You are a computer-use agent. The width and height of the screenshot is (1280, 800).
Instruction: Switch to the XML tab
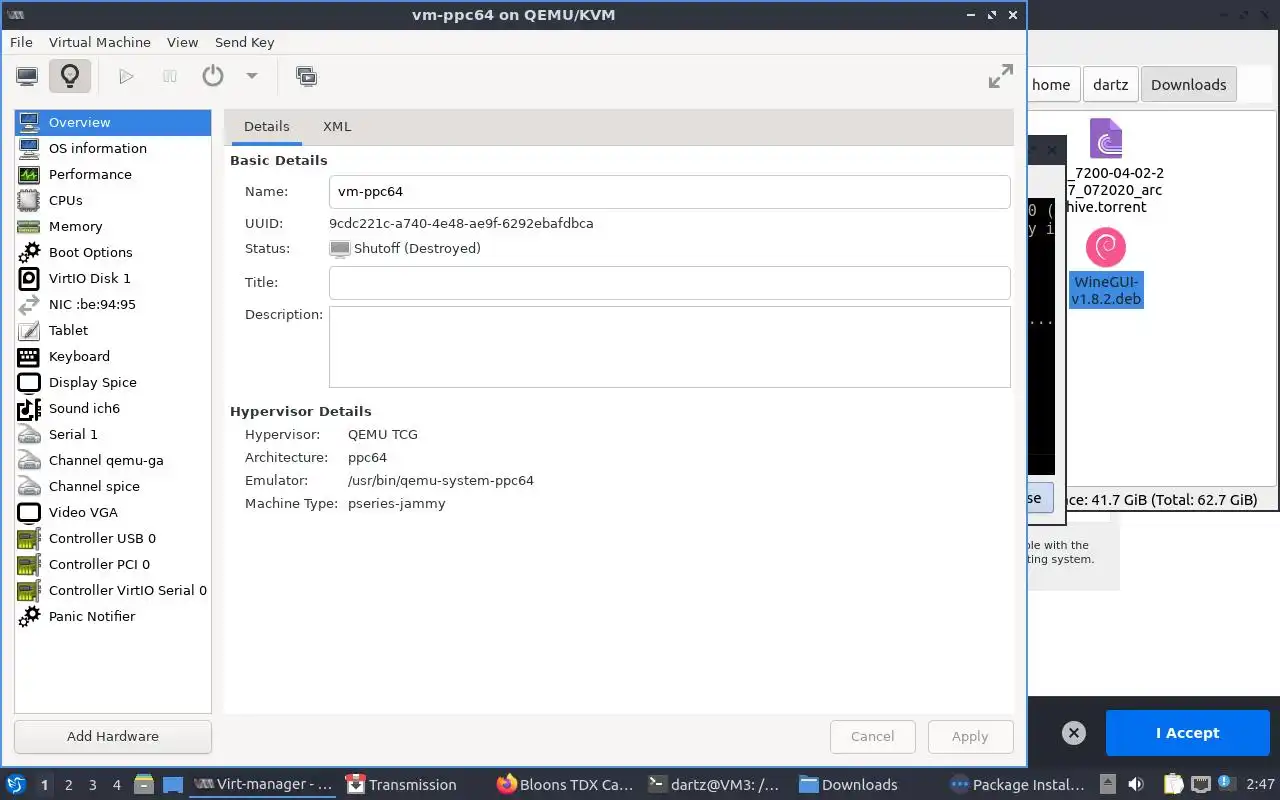click(x=337, y=127)
